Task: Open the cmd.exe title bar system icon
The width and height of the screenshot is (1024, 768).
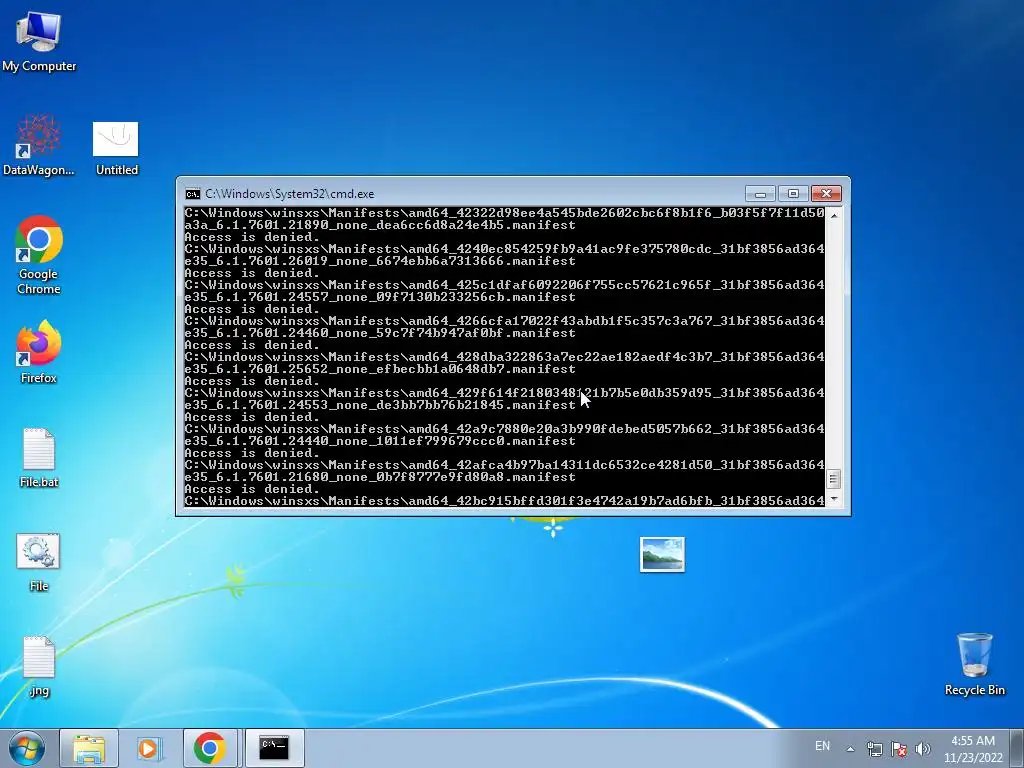Action: click(x=193, y=194)
